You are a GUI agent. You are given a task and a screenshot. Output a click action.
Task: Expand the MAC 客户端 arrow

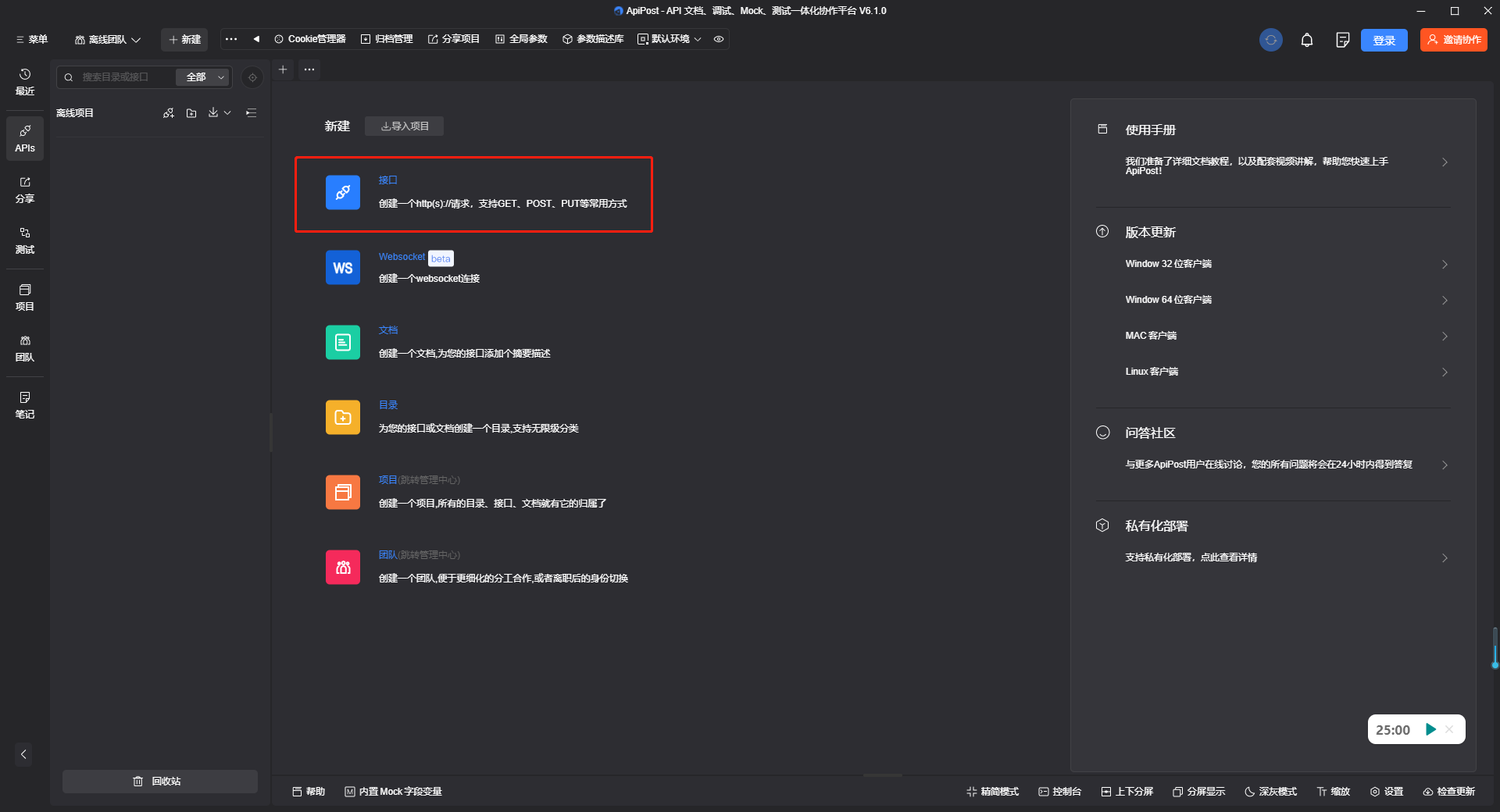coord(1445,337)
